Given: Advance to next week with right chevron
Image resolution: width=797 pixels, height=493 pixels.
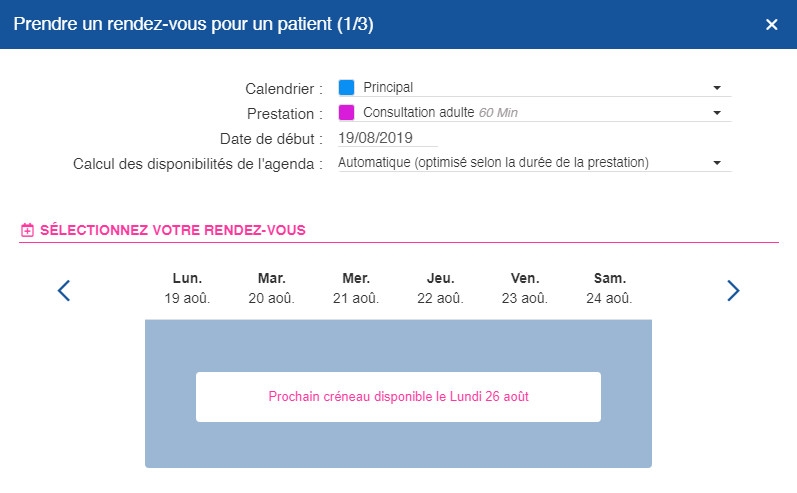Looking at the screenshot, I should (x=733, y=291).
